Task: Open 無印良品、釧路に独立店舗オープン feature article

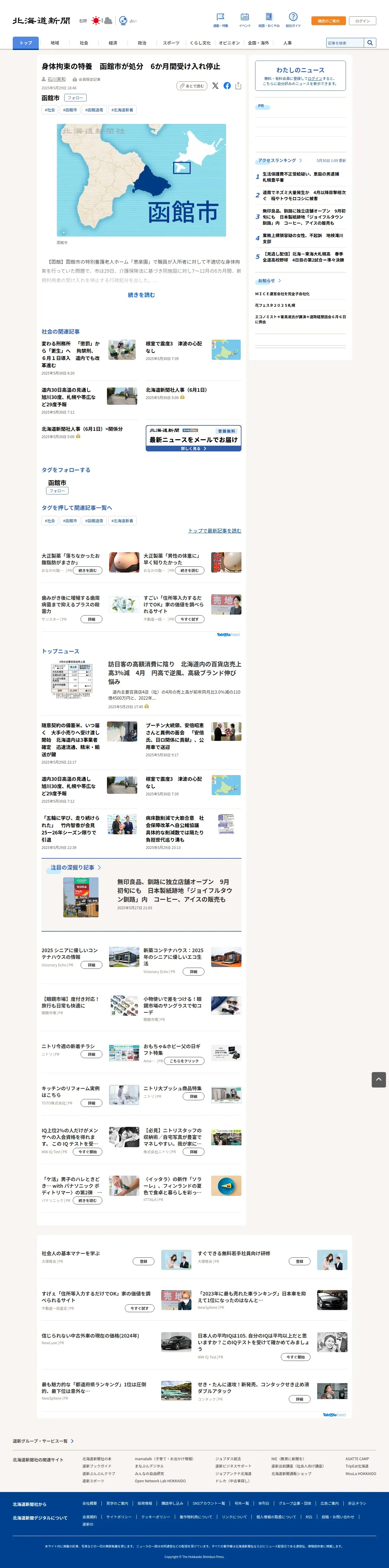Action: tap(175, 890)
